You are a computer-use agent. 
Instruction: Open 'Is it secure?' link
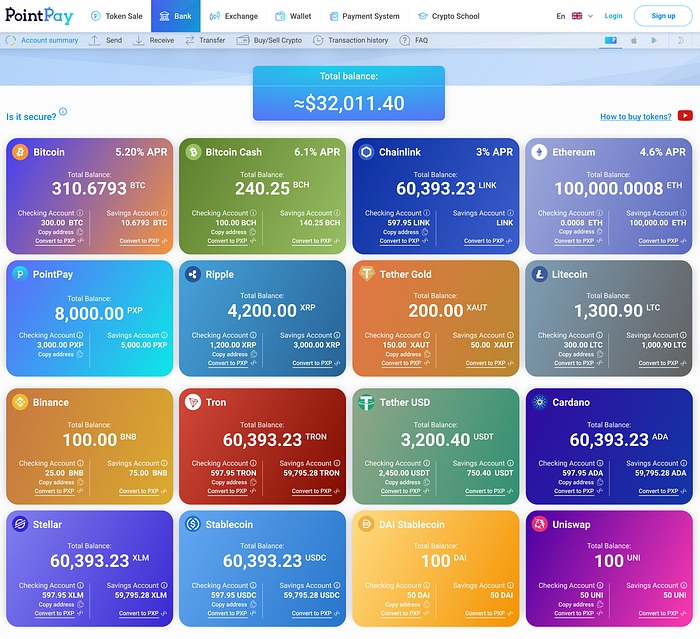[x=31, y=117]
